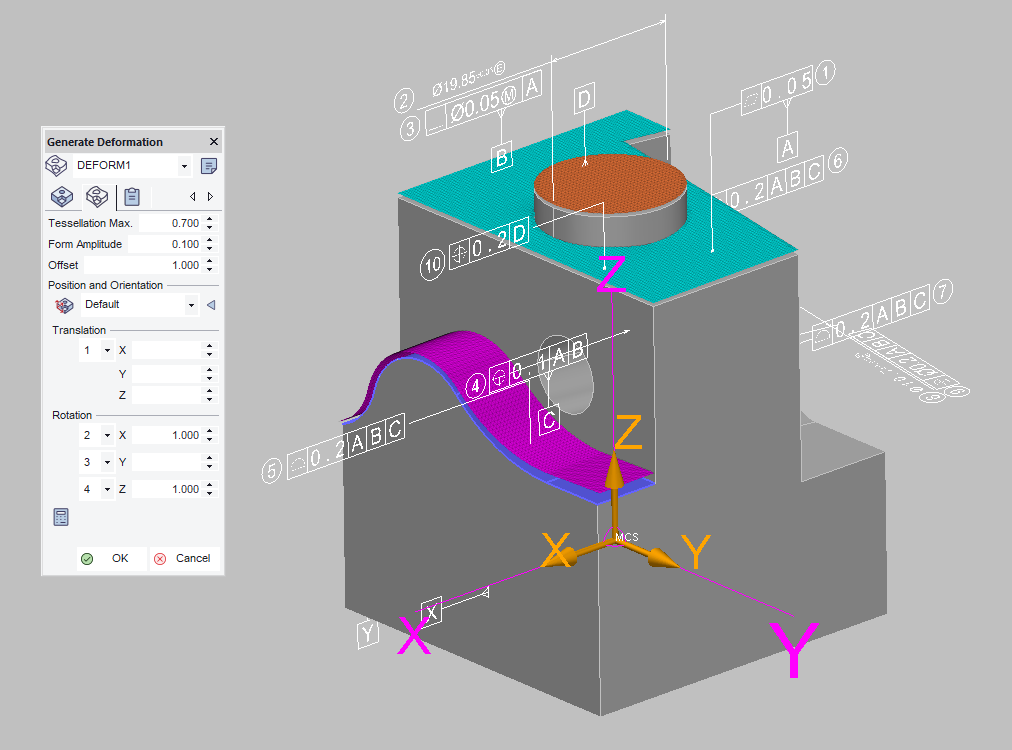Open the DEFORM1 name dropdown
Screen dimensions: 1012x750
pos(185,166)
